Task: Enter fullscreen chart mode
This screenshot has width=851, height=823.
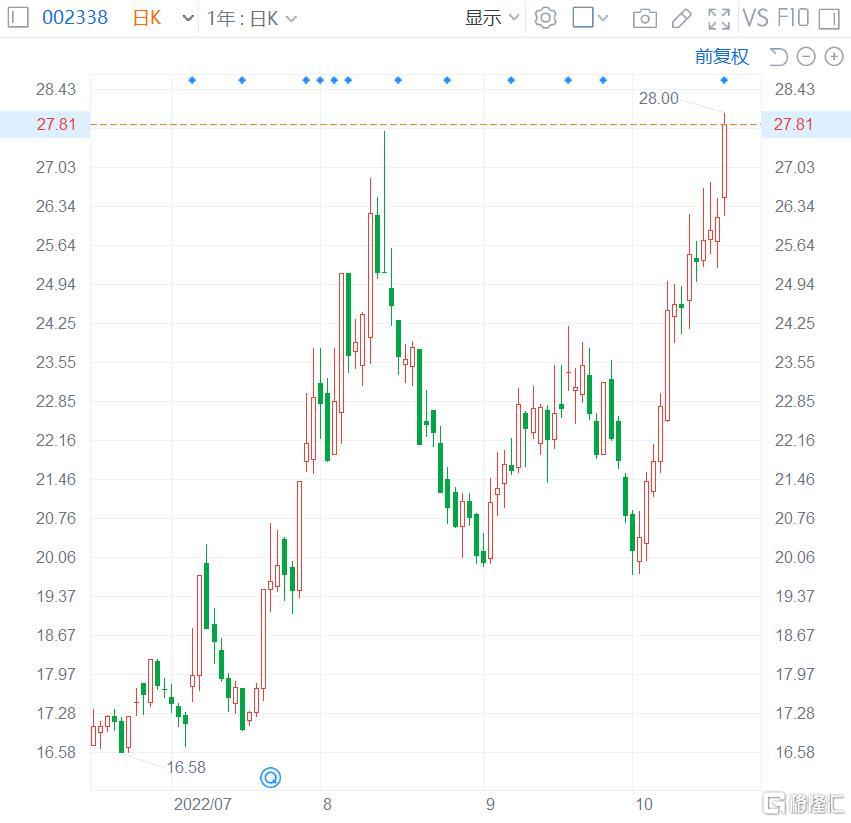Action: pyautogui.click(x=719, y=19)
